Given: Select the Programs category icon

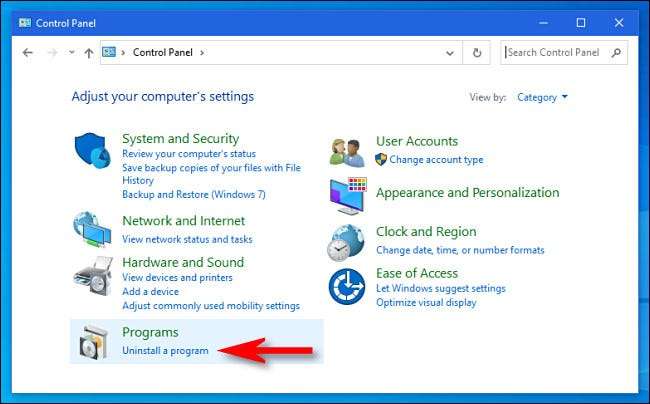Looking at the screenshot, I should pos(94,342).
